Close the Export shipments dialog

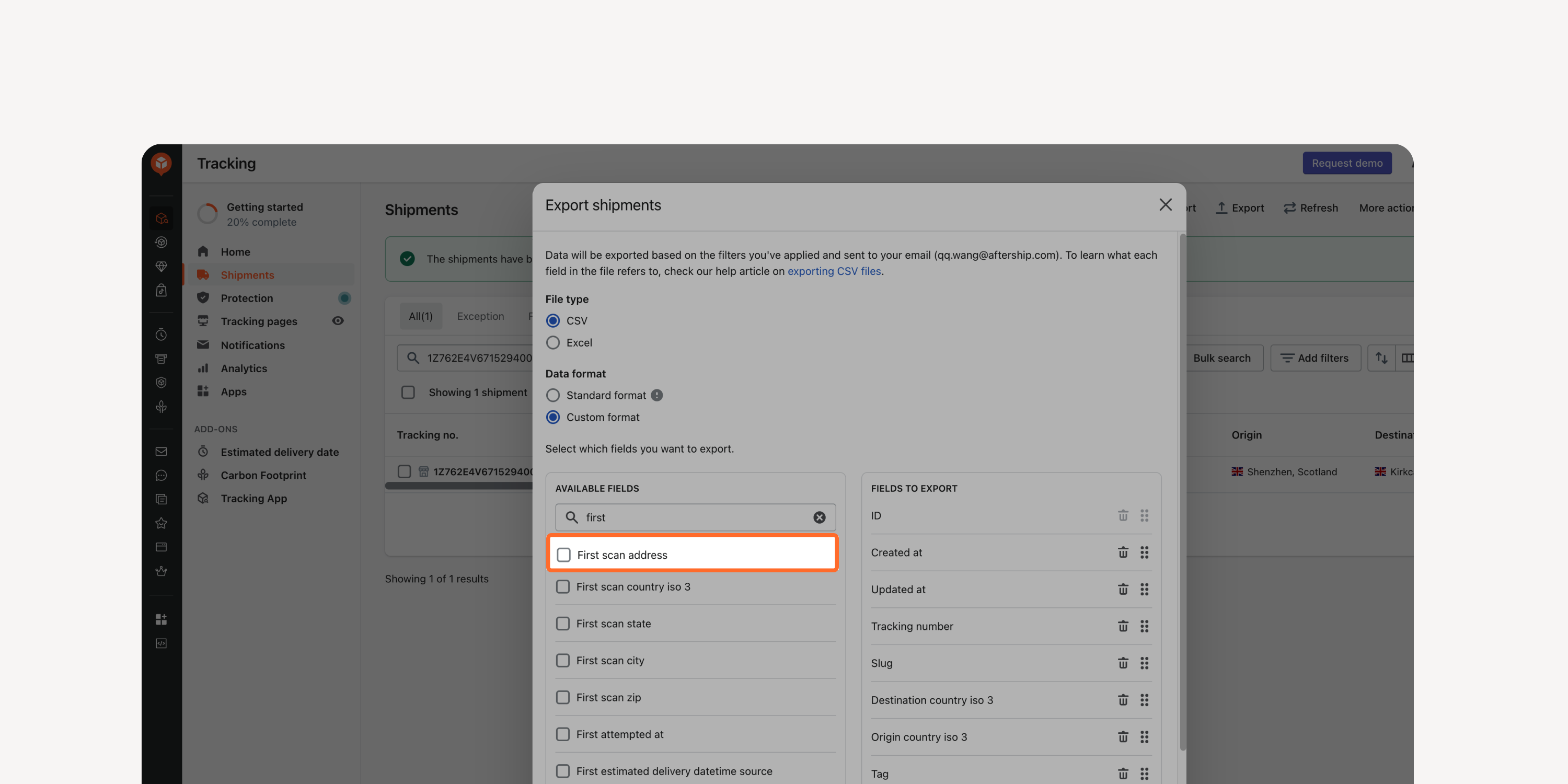1165,204
